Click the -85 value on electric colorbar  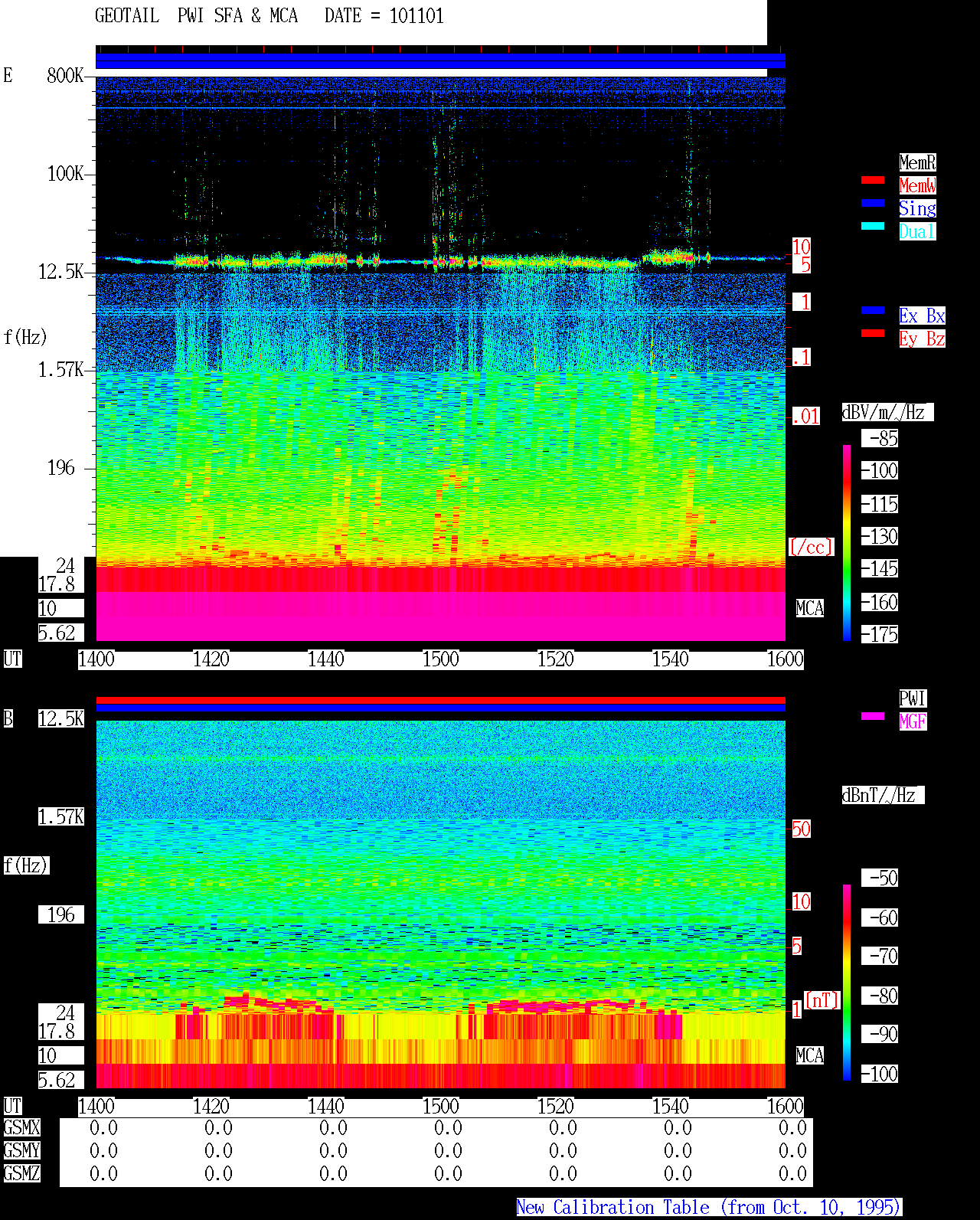coord(880,438)
